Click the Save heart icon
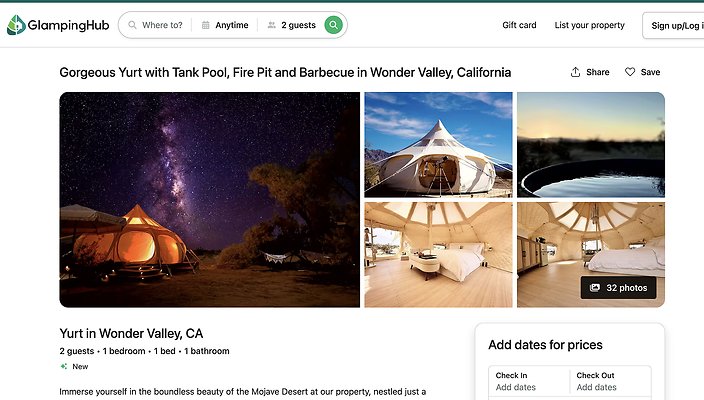The width and height of the screenshot is (704, 400). tap(630, 72)
